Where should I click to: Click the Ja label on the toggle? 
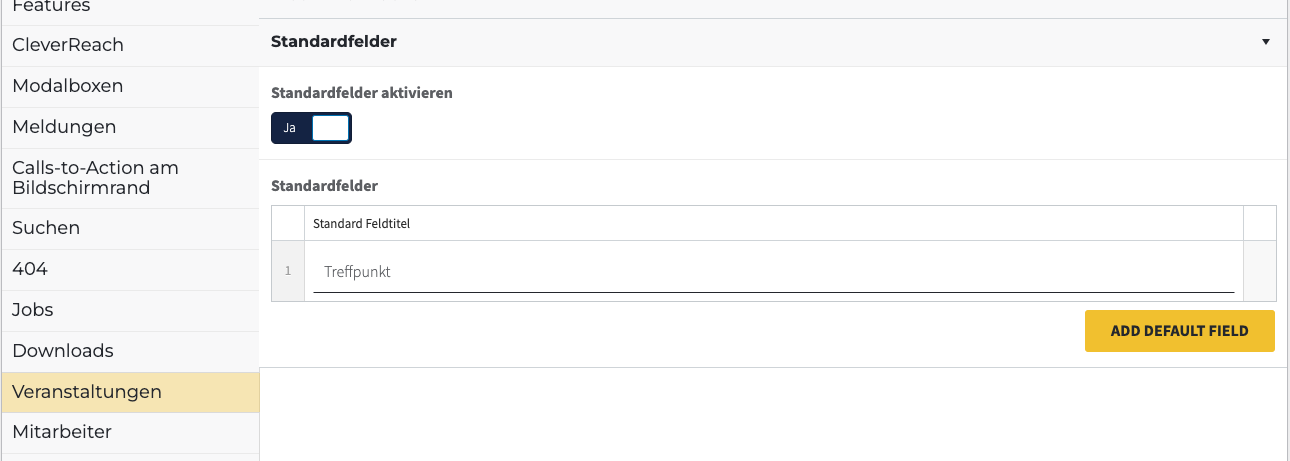point(290,128)
